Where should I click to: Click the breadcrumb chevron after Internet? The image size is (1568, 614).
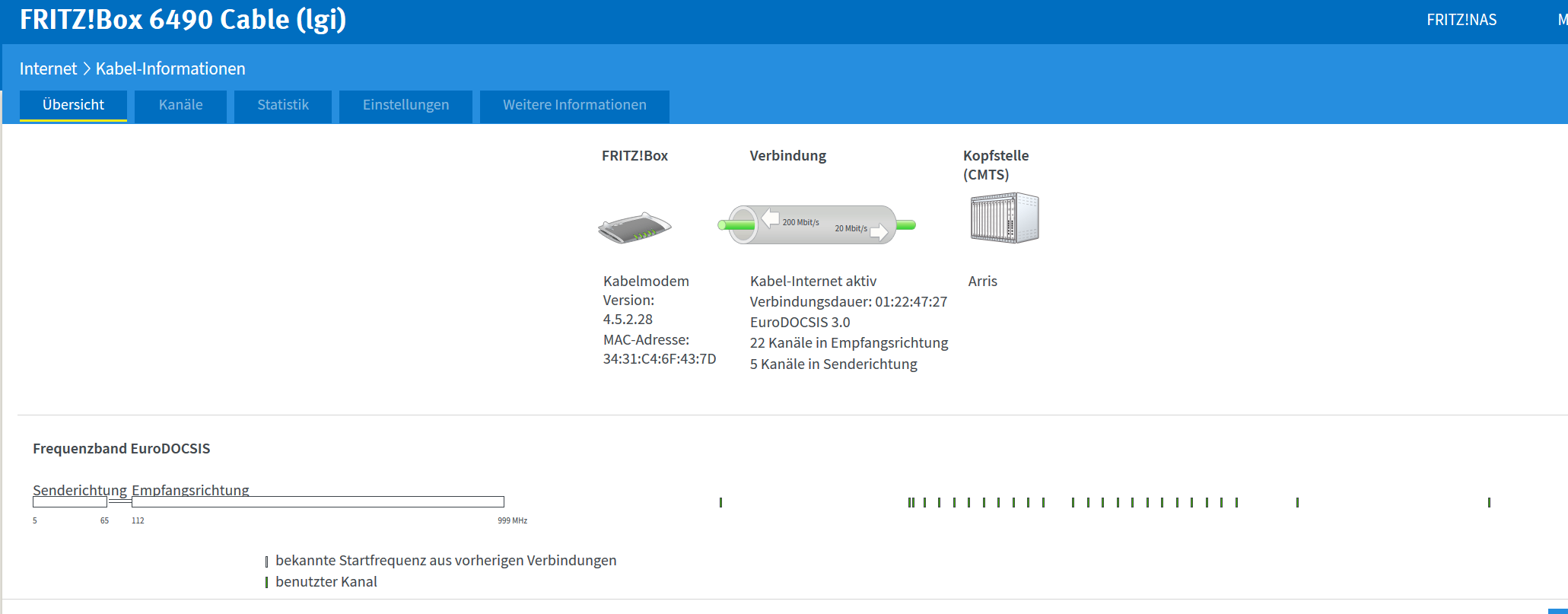86,69
